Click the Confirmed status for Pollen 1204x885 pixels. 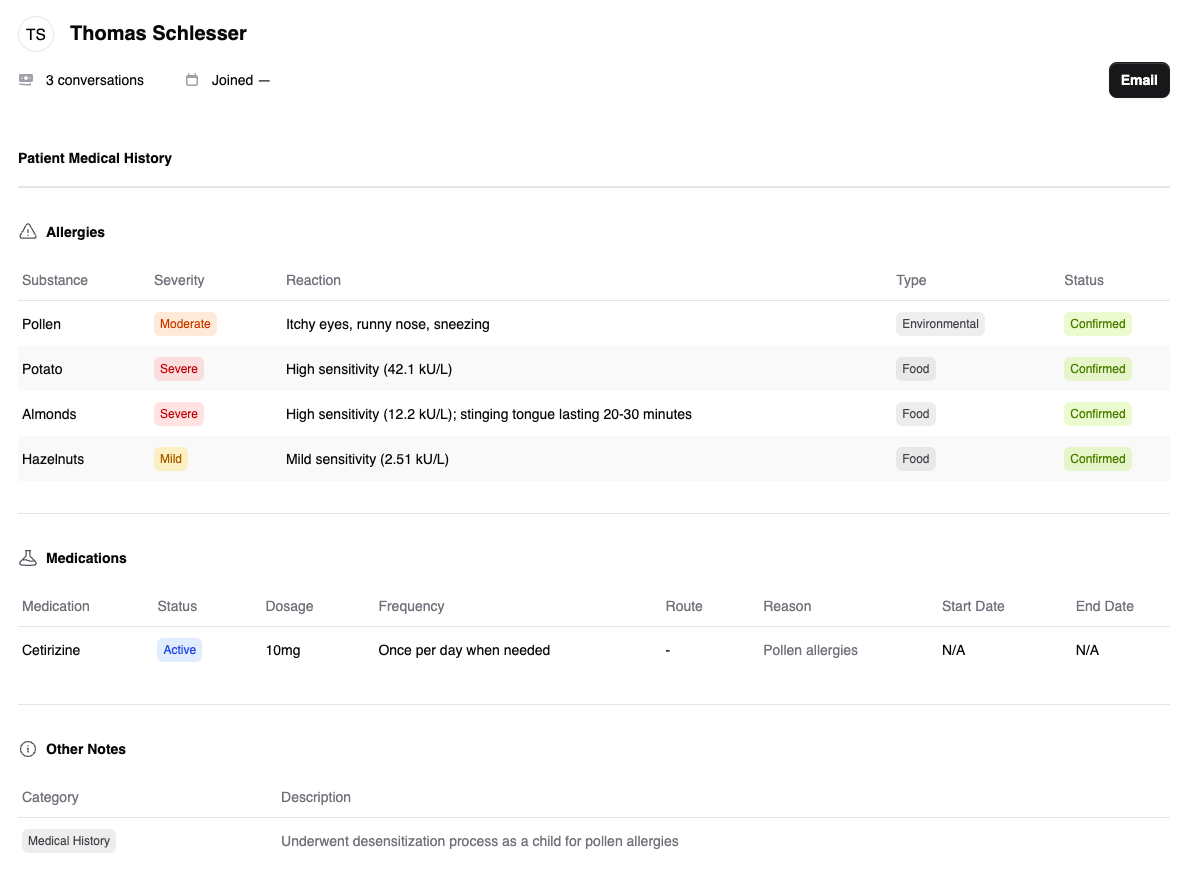1098,324
